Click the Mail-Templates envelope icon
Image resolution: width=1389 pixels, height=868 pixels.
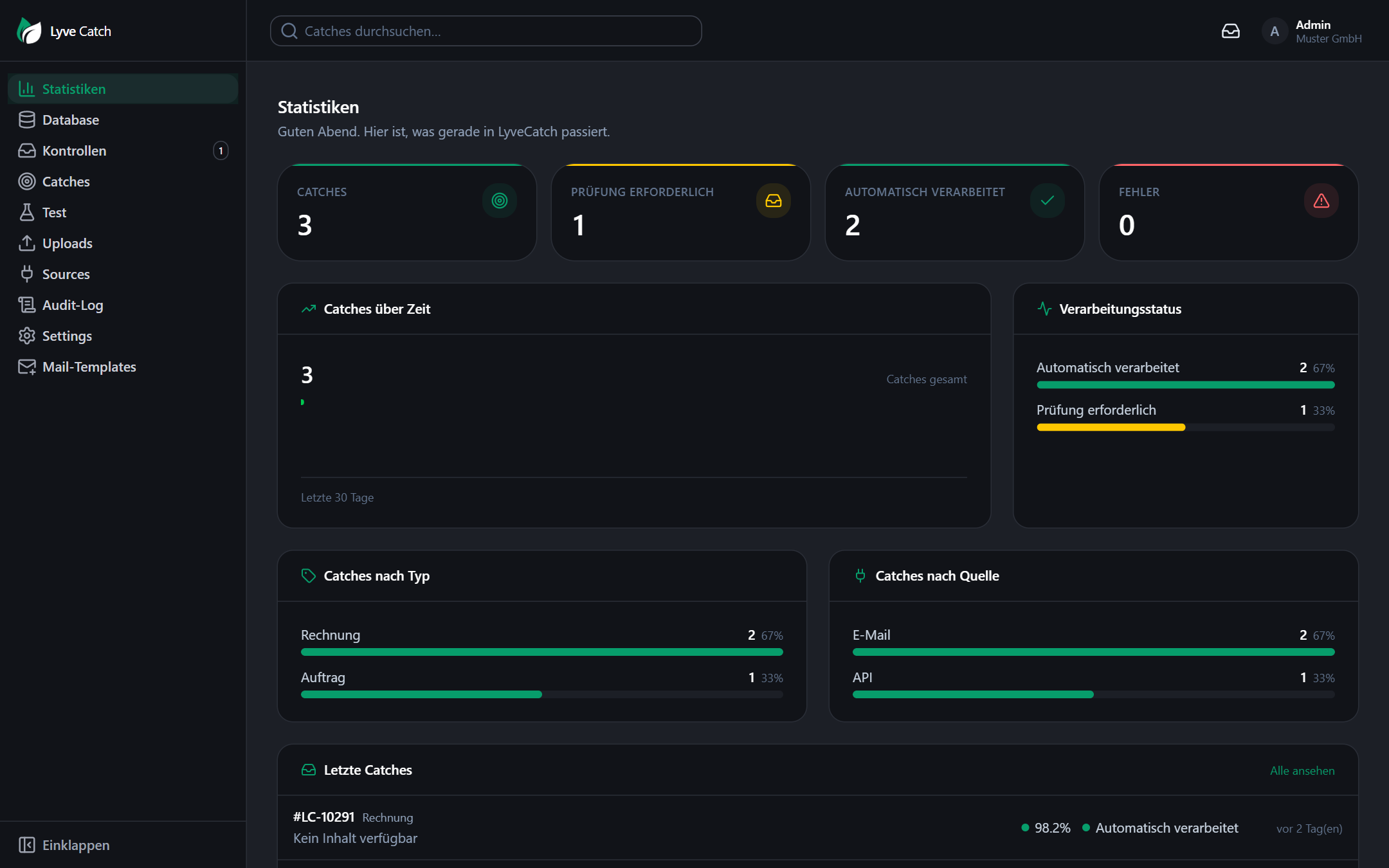[27, 366]
